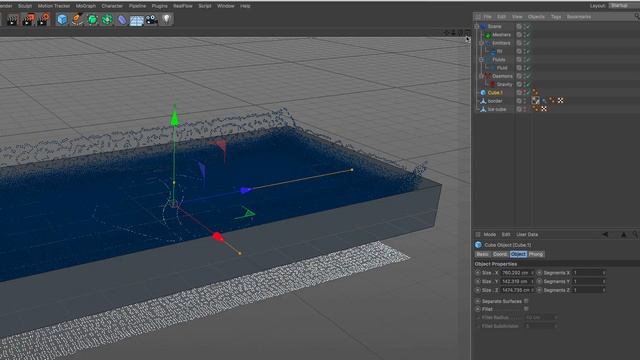Add a Cube primitive from toolbar

(x=62, y=20)
